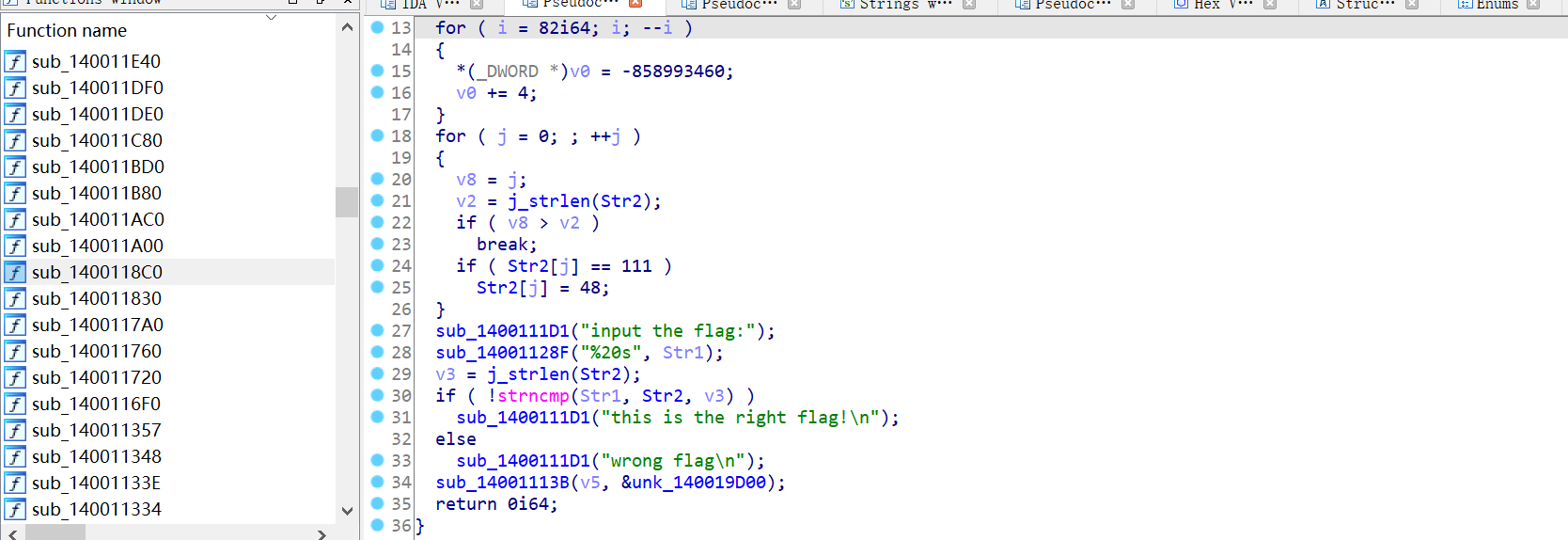Viewport: 1568px width, 540px height.
Task: Toggle breakpoint dot on line 24
Action: point(377,265)
